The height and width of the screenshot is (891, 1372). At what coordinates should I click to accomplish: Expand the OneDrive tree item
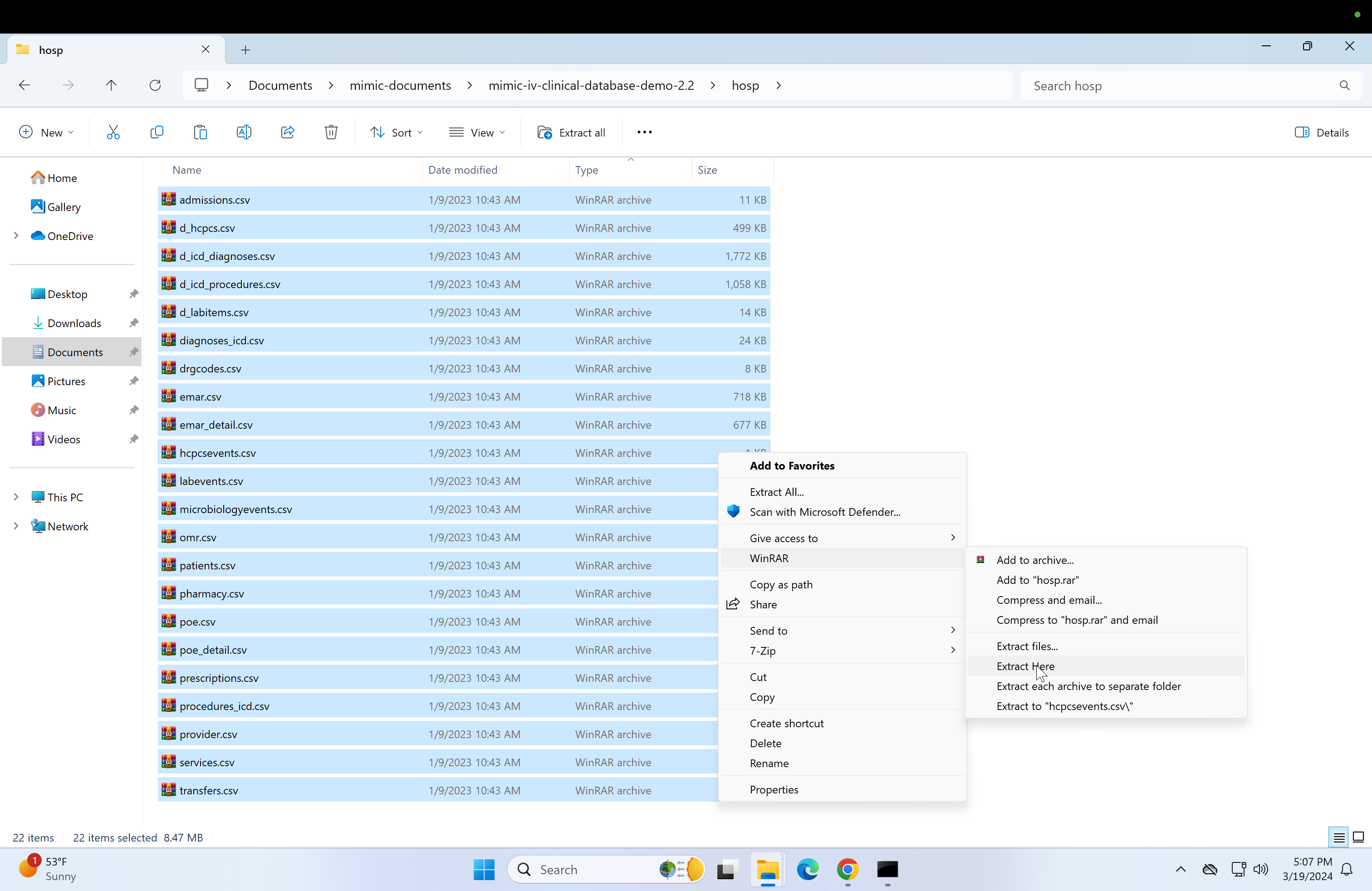pyautogui.click(x=16, y=235)
